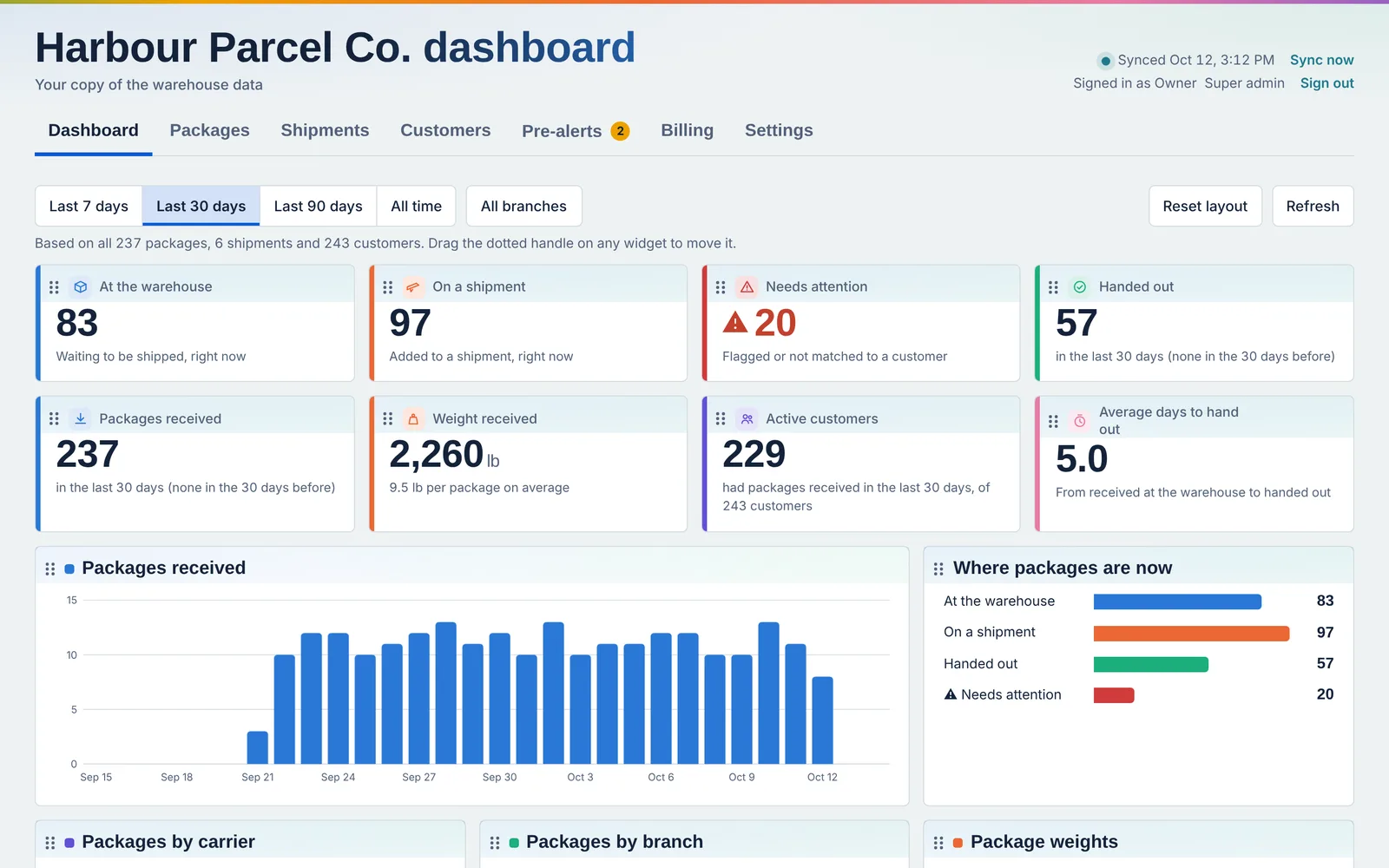Click the Packages received download icon
Viewport: 1389px width, 868px height.
pyautogui.click(x=81, y=418)
